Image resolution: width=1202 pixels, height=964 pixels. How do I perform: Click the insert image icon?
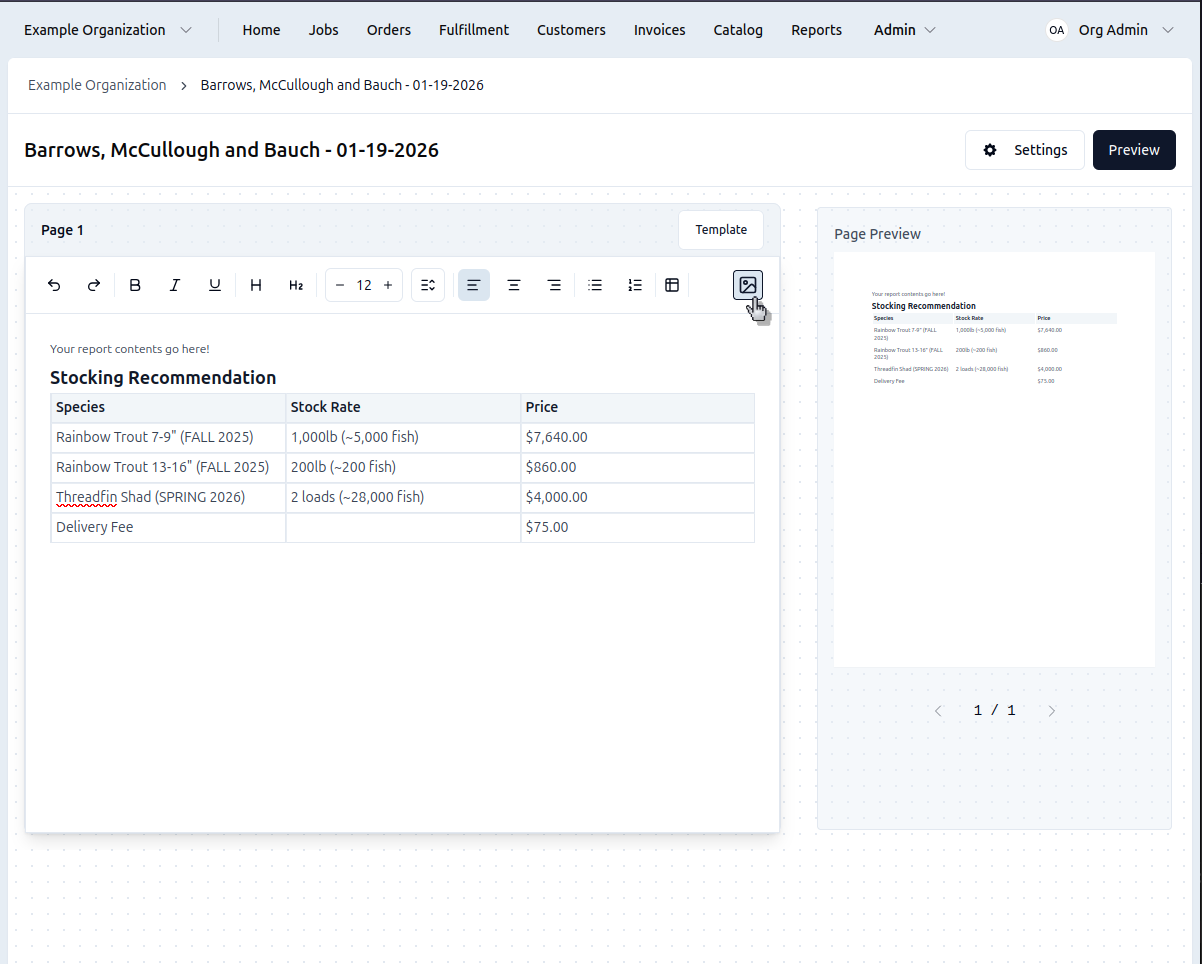747,285
